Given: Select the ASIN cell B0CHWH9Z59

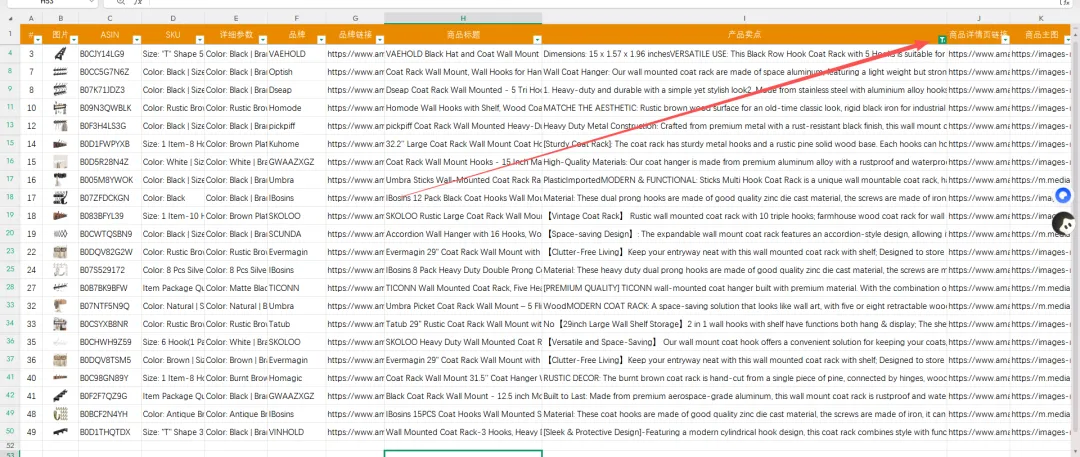Looking at the screenshot, I should point(110,342).
